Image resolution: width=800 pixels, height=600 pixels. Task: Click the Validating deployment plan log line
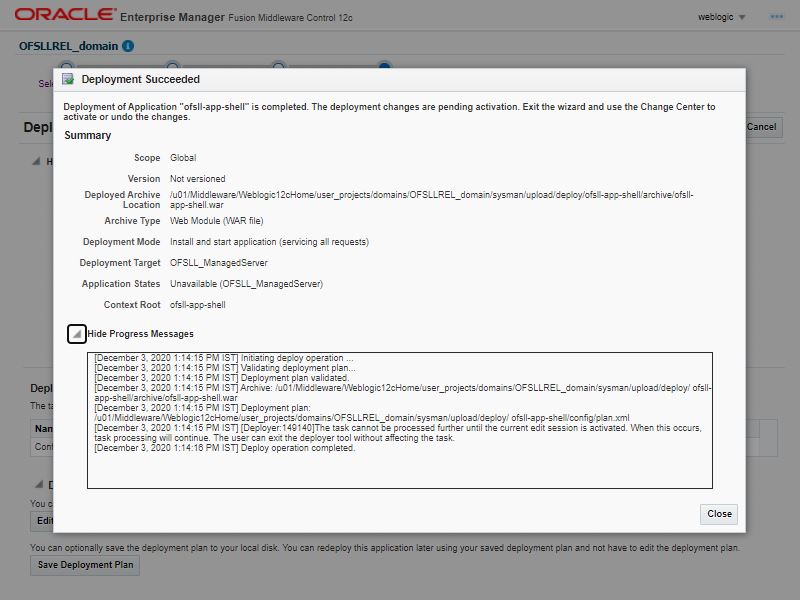[225, 368]
